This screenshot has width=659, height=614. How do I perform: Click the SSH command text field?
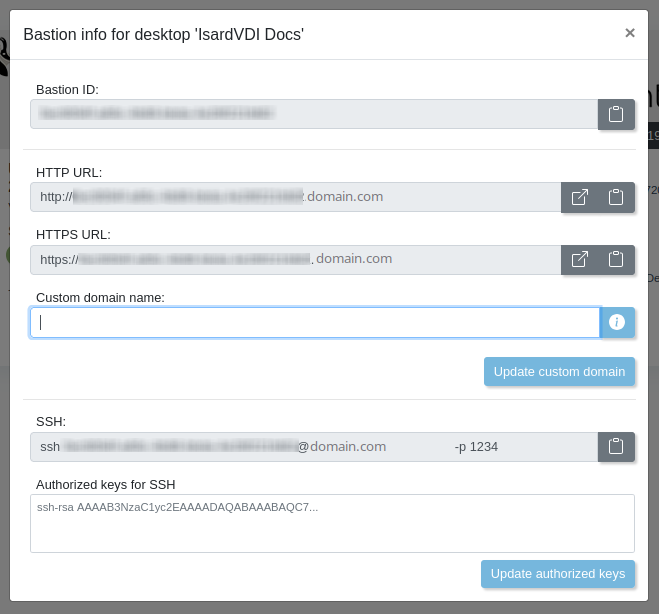pyautogui.click(x=314, y=447)
